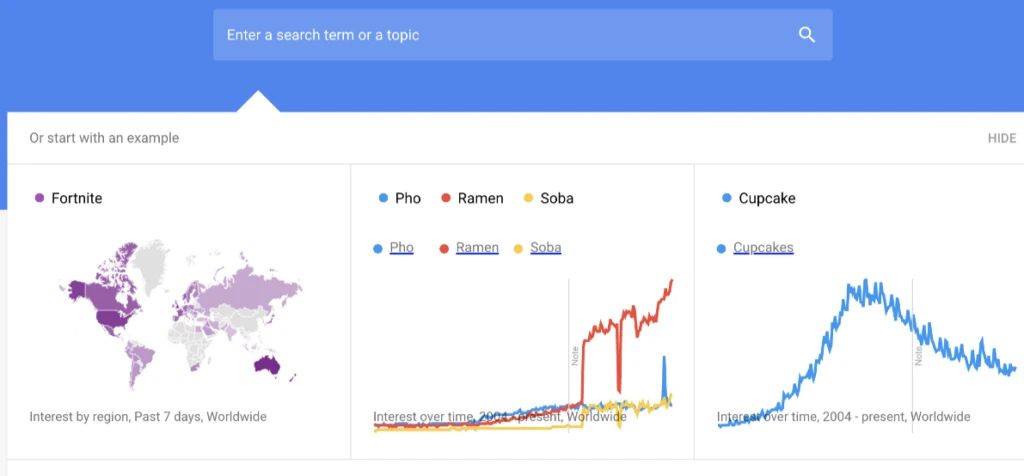Hide the examples section
This screenshot has width=1024, height=476.
coord(1001,138)
